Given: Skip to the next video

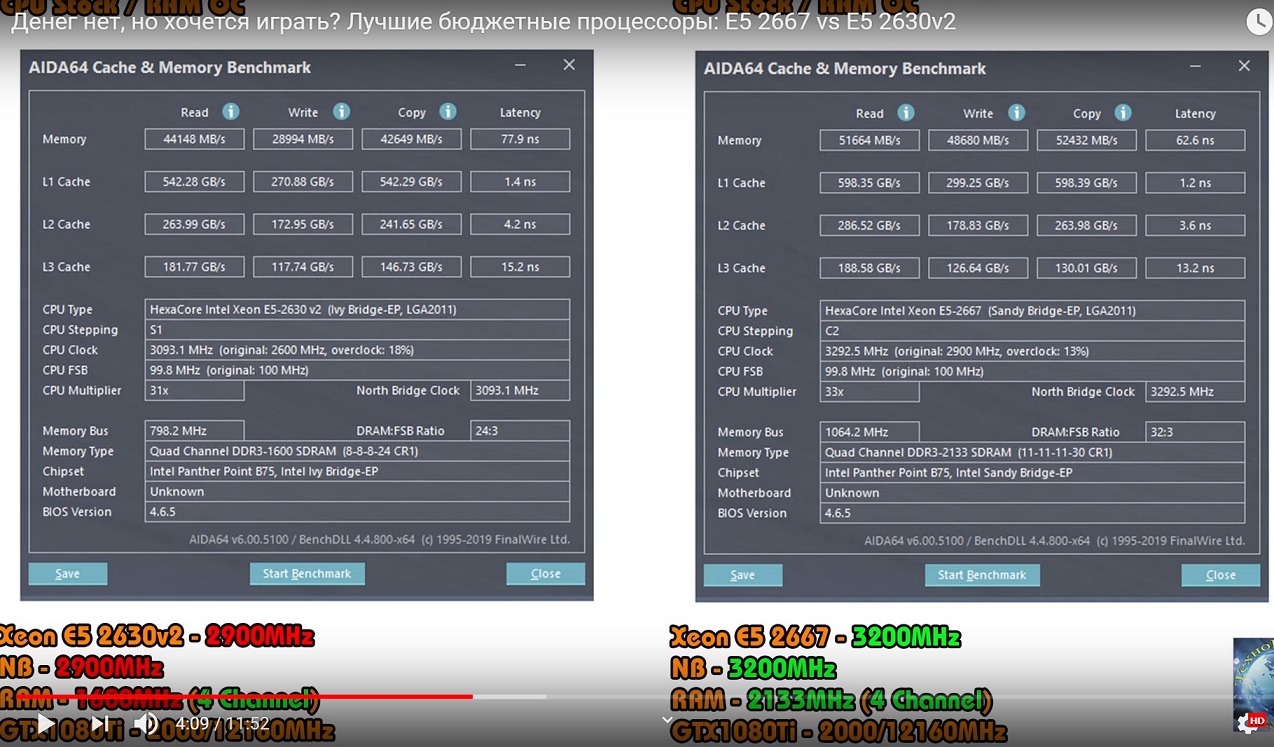Looking at the screenshot, I should click(x=100, y=723).
